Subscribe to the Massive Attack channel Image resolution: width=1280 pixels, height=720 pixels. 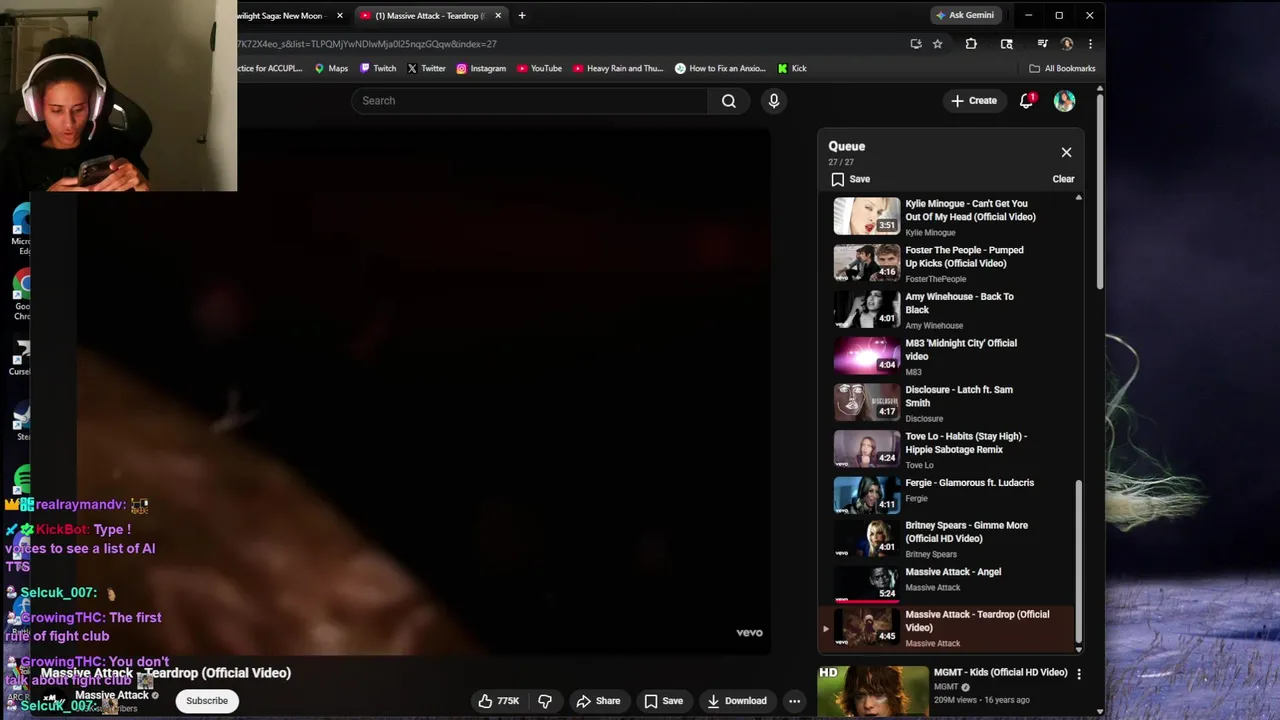coord(207,701)
